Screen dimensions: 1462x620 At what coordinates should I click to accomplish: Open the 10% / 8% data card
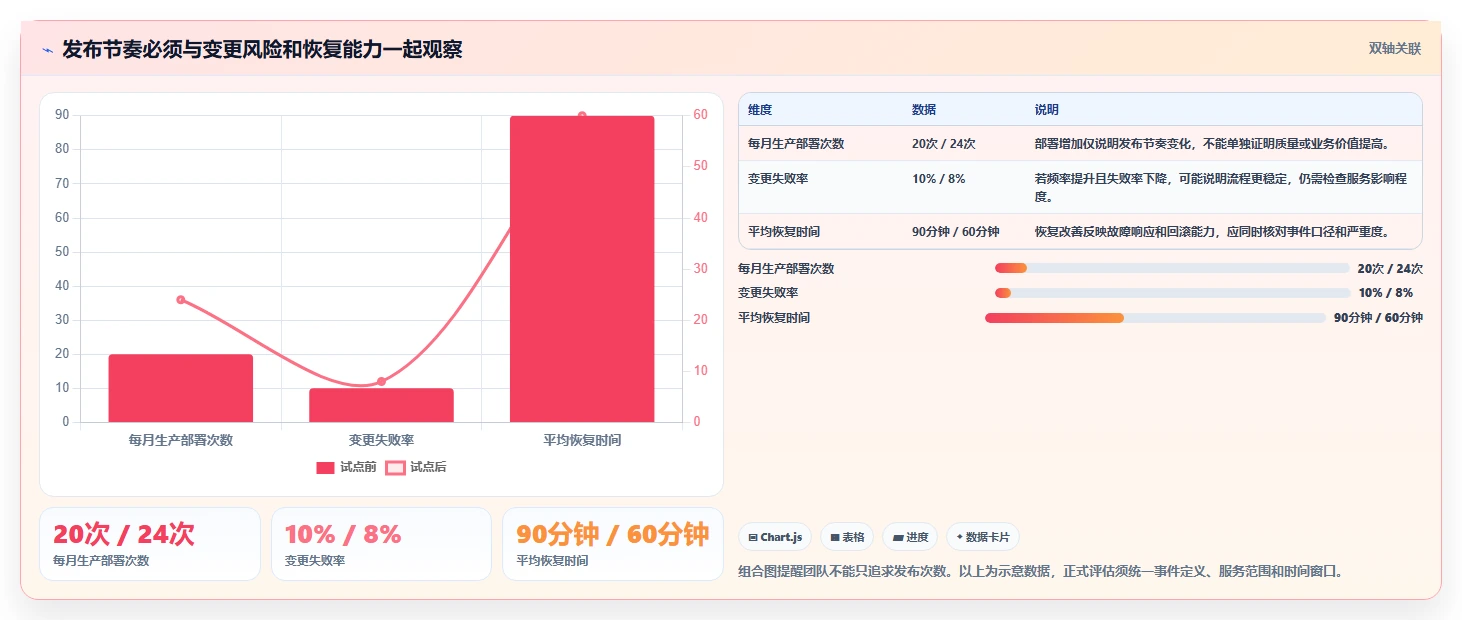coord(381,544)
